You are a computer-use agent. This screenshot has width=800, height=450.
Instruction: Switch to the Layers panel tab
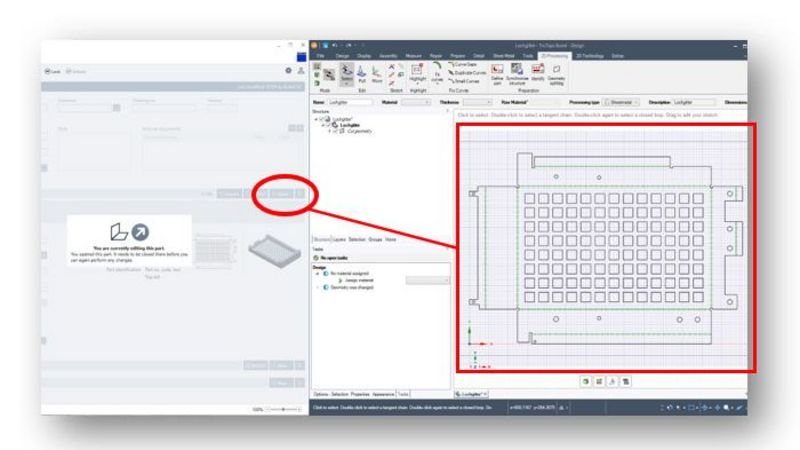340,240
